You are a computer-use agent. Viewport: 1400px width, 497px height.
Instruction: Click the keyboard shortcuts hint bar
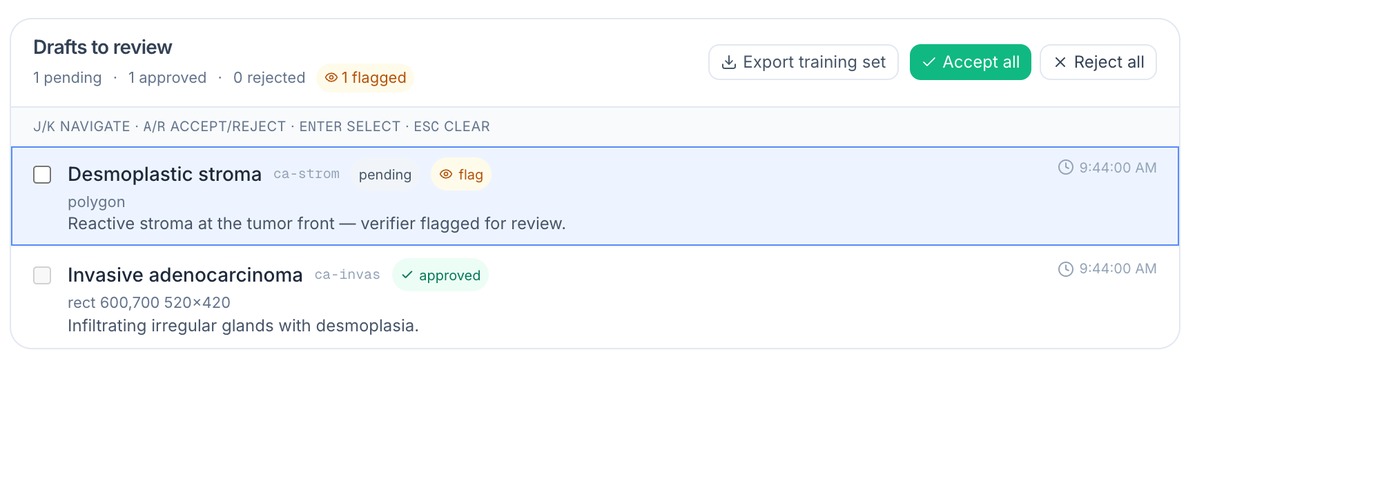[x=595, y=127]
